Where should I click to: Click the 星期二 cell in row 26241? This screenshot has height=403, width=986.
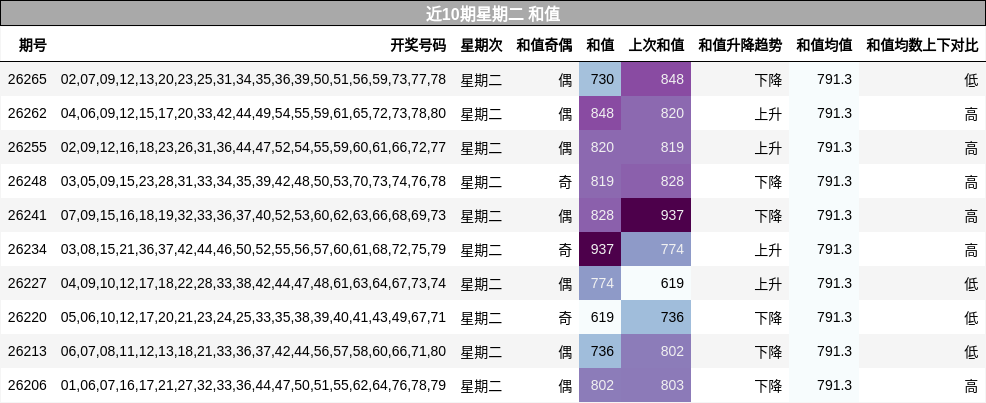pyautogui.click(x=482, y=215)
